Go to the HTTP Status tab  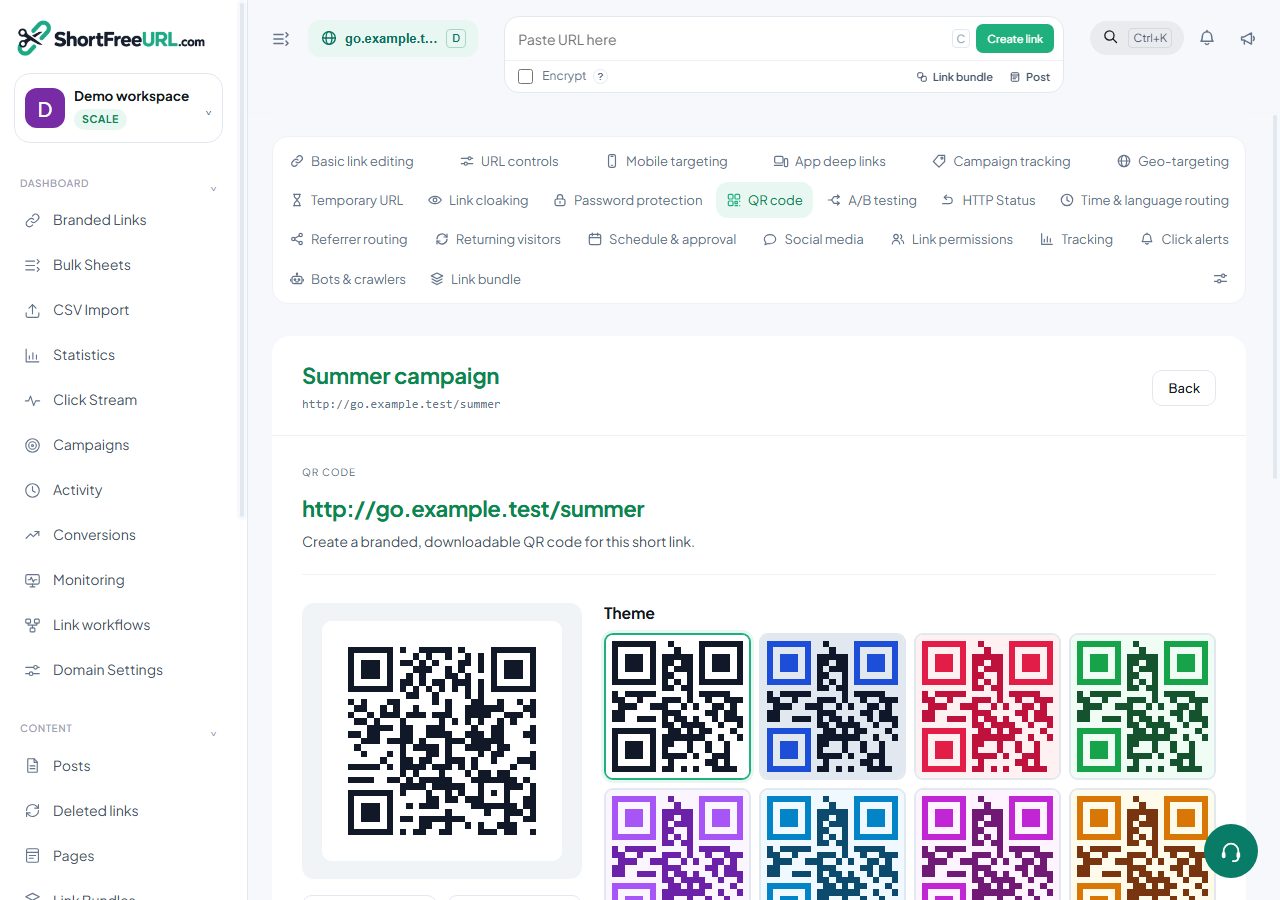click(x=988, y=200)
